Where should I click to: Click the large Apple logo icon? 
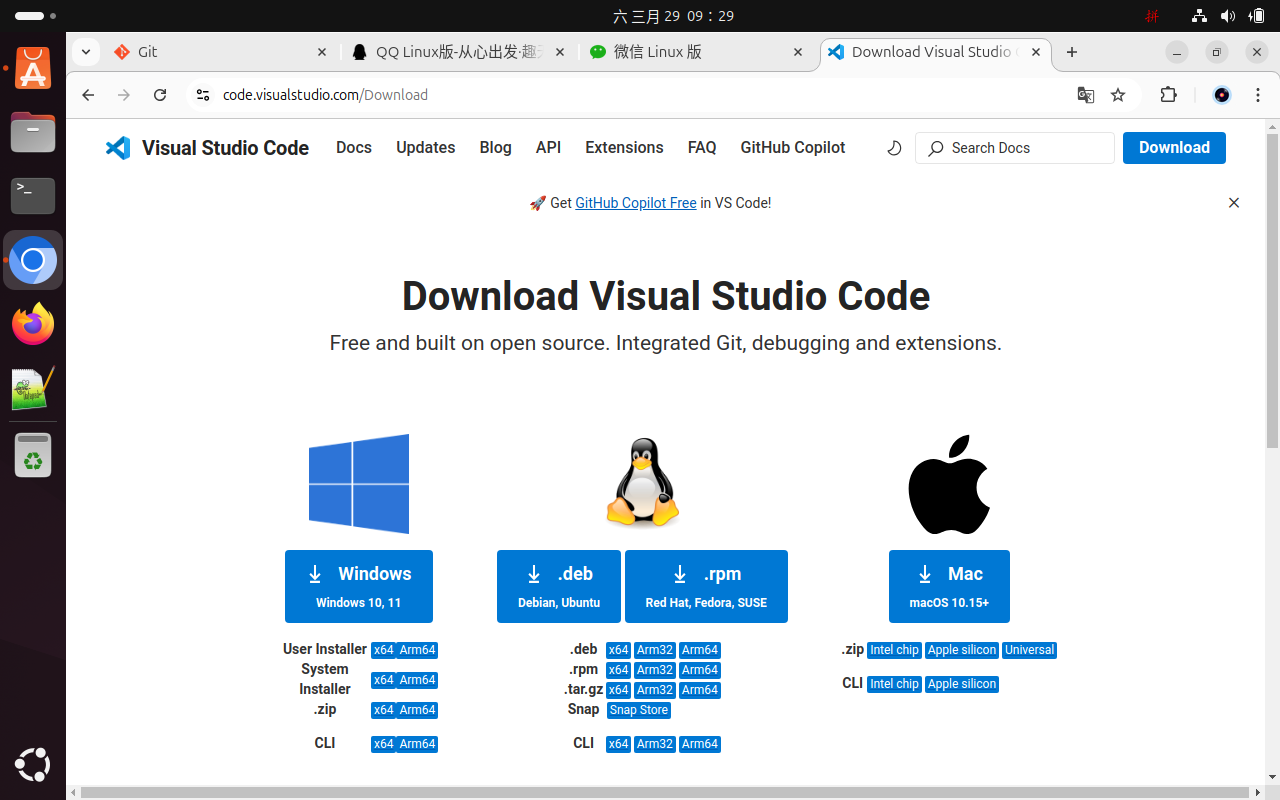point(949,484)
